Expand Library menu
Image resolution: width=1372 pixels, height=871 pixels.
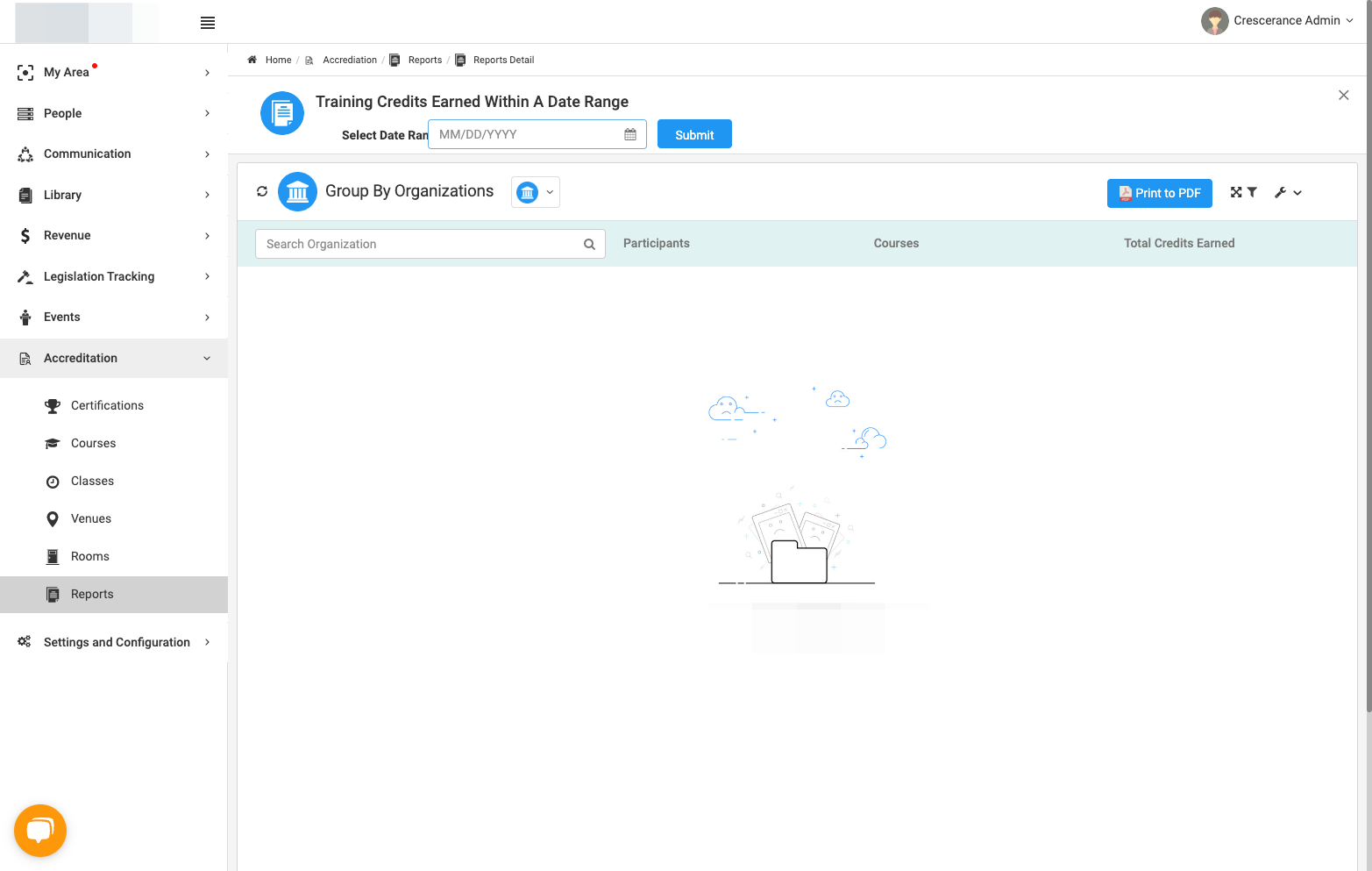tap(114, 195)
